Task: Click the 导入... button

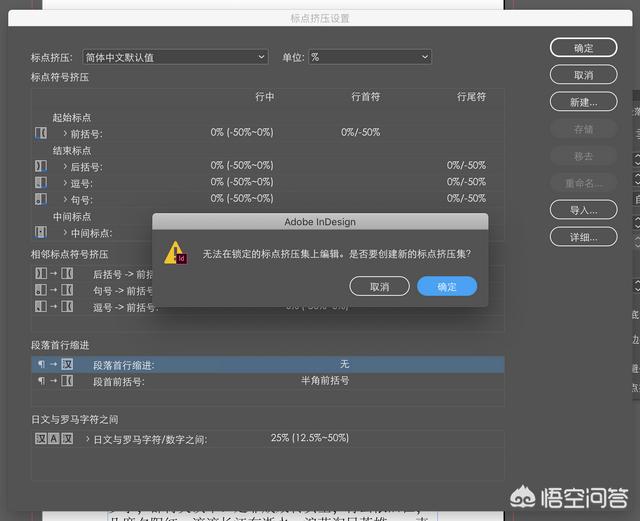Action: click(583, 210)
